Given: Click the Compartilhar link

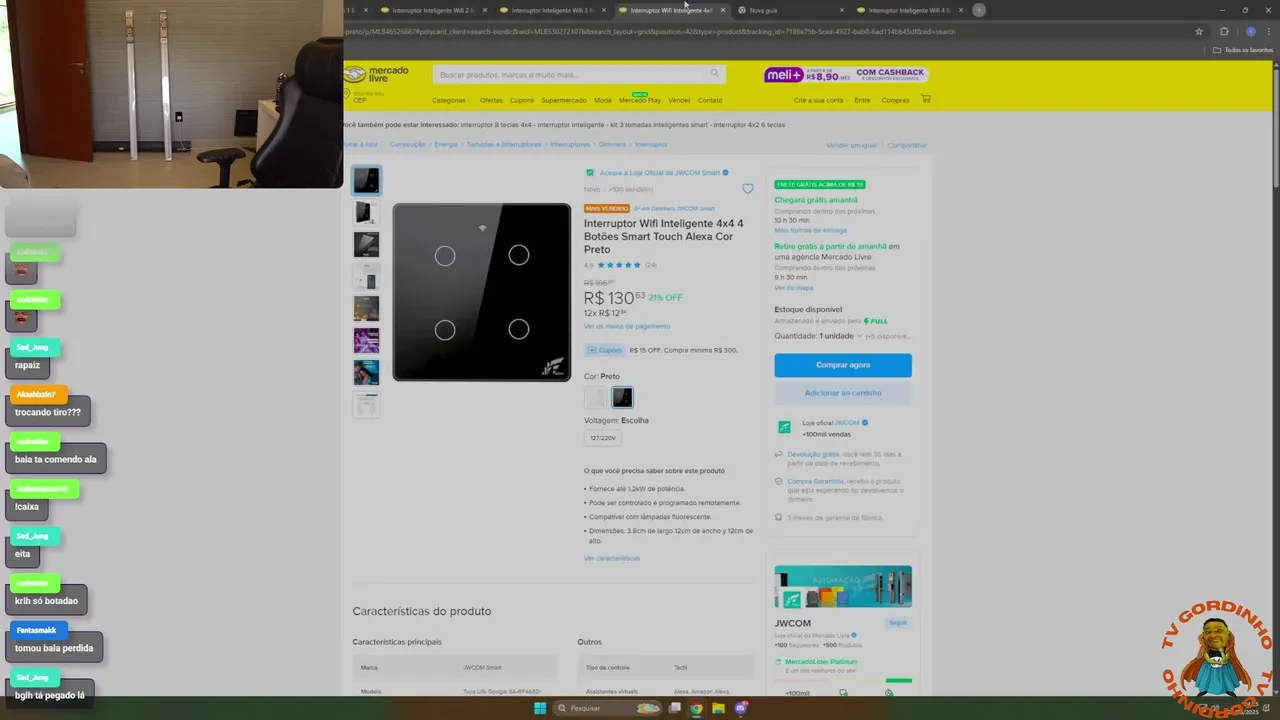Looking at the screenshot, I should tap(907, 145).
